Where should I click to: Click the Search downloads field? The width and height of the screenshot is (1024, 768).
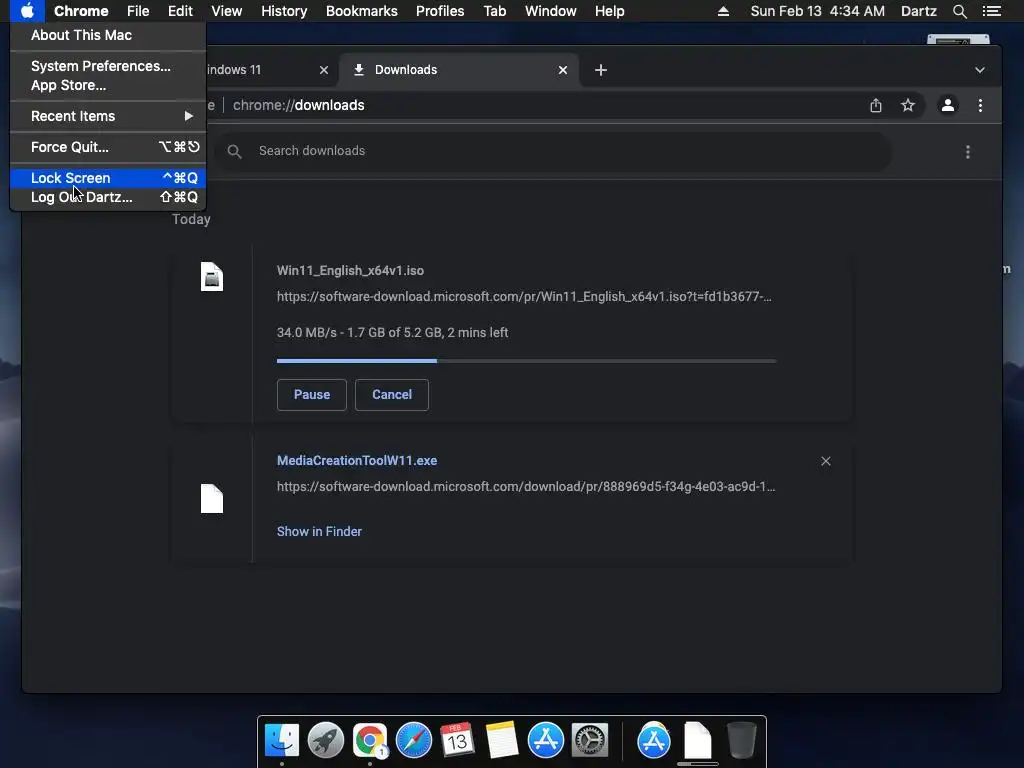point(552,151)
